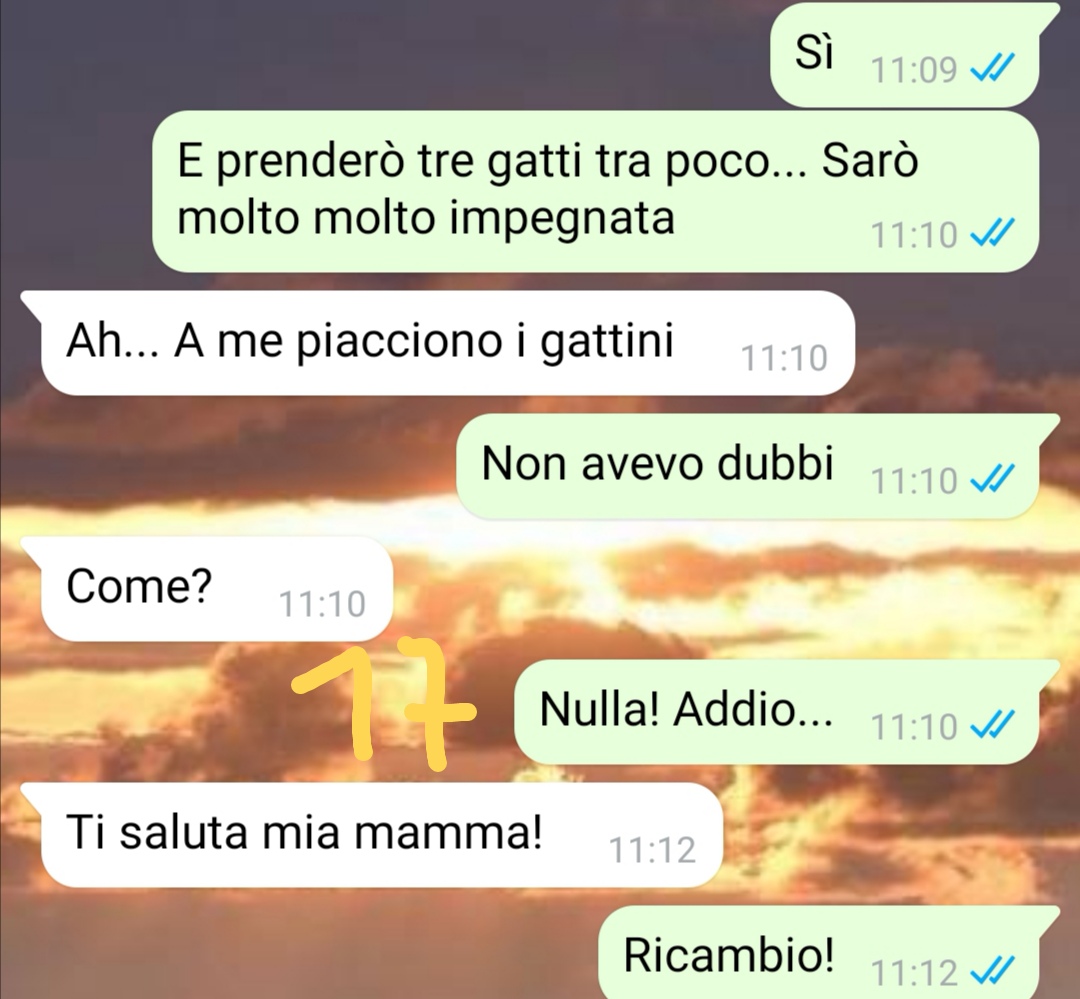
Task: Tap the words "molto molto impegnata"
Action: coord(426,219)
